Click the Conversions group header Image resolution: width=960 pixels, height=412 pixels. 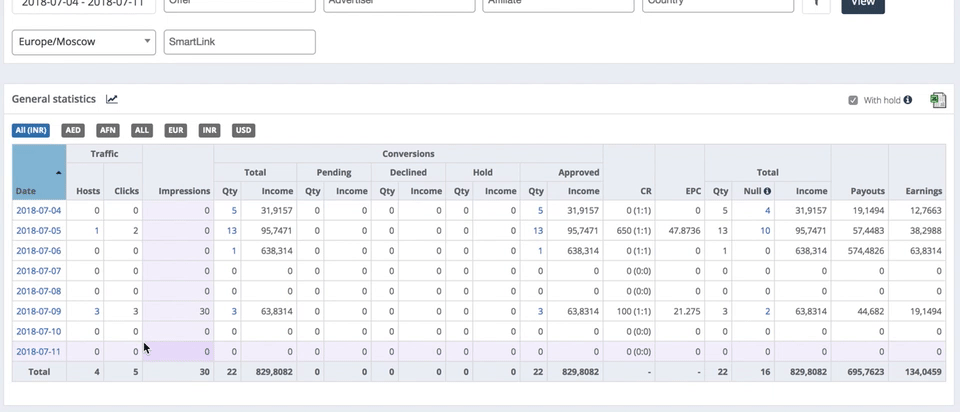click(408, 154)
